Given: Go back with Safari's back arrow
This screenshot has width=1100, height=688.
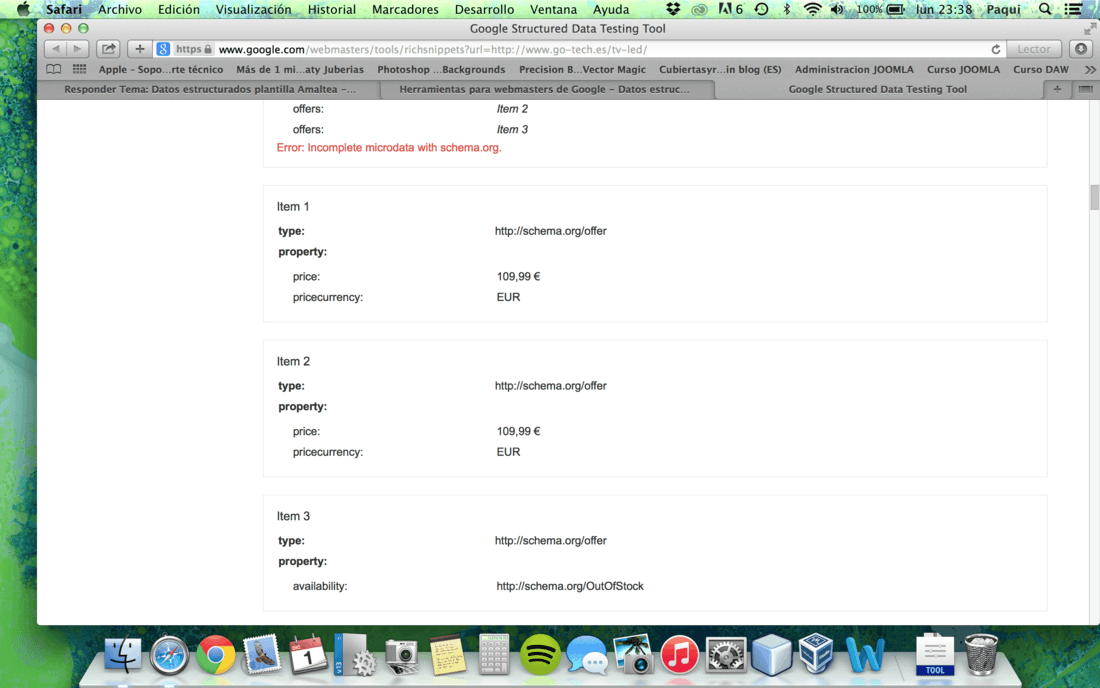Looking at the screenshot, I should (55, 49).
